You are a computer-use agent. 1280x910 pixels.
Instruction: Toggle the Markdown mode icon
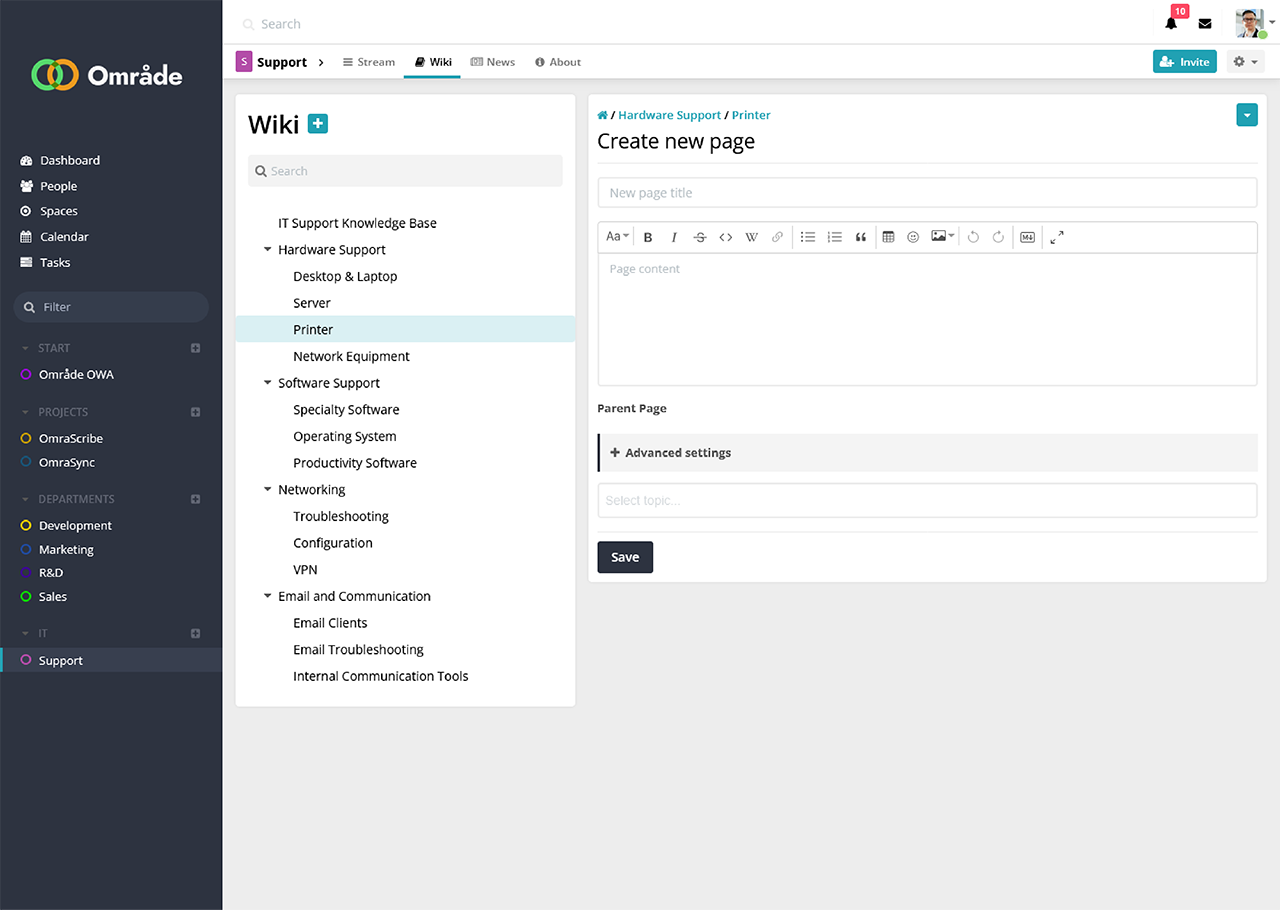click(1027, 237)
